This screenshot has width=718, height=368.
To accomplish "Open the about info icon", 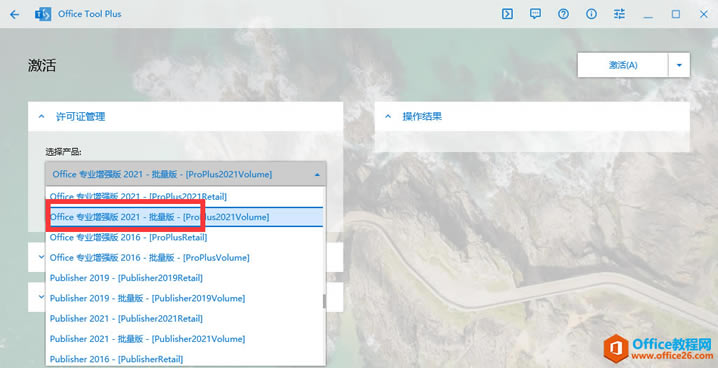I will pyautogui.click(x=591, y=14).
